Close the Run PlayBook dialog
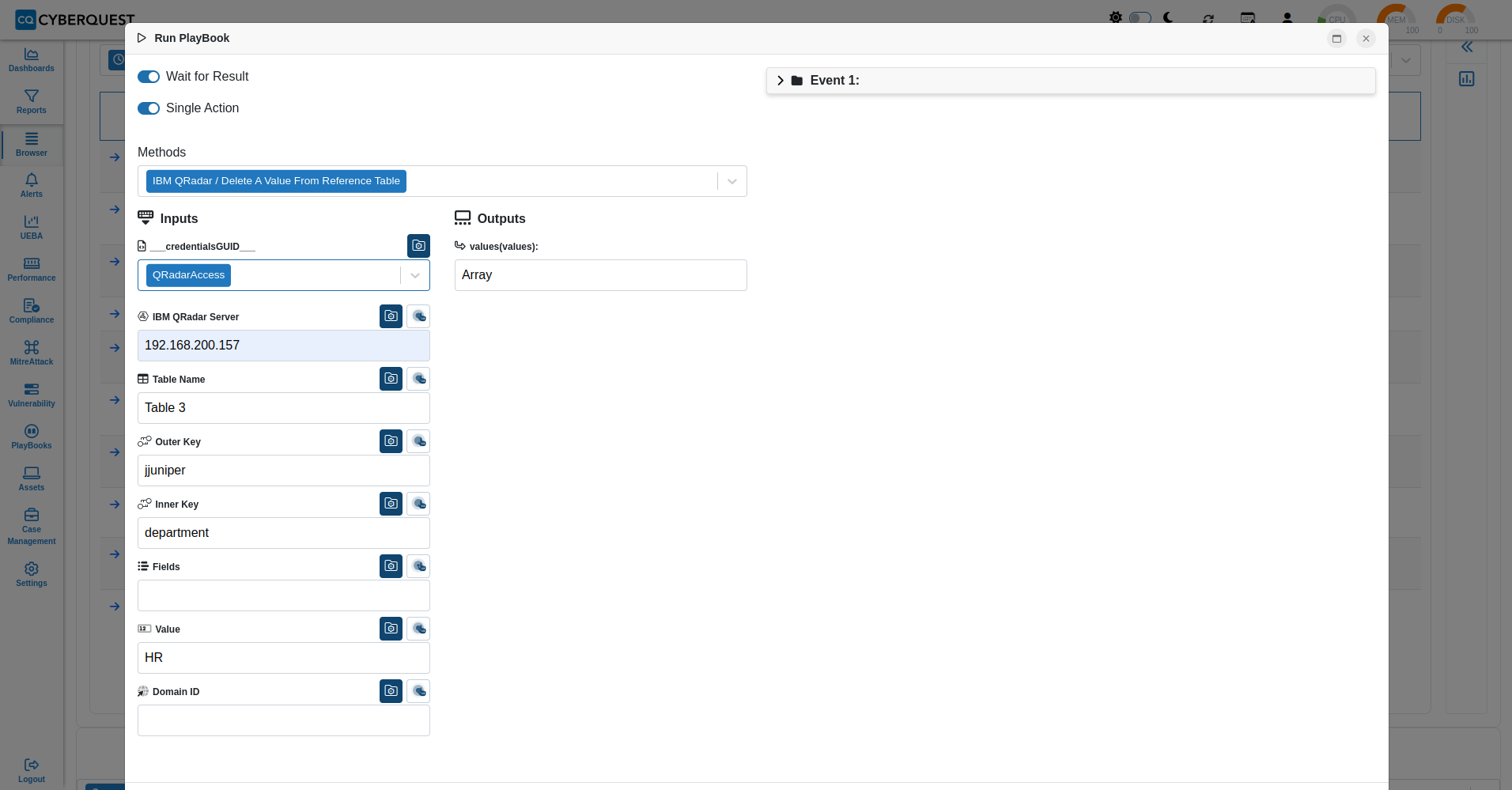Viewport: 1512px width, 790px height. [x=1366, y=38]
